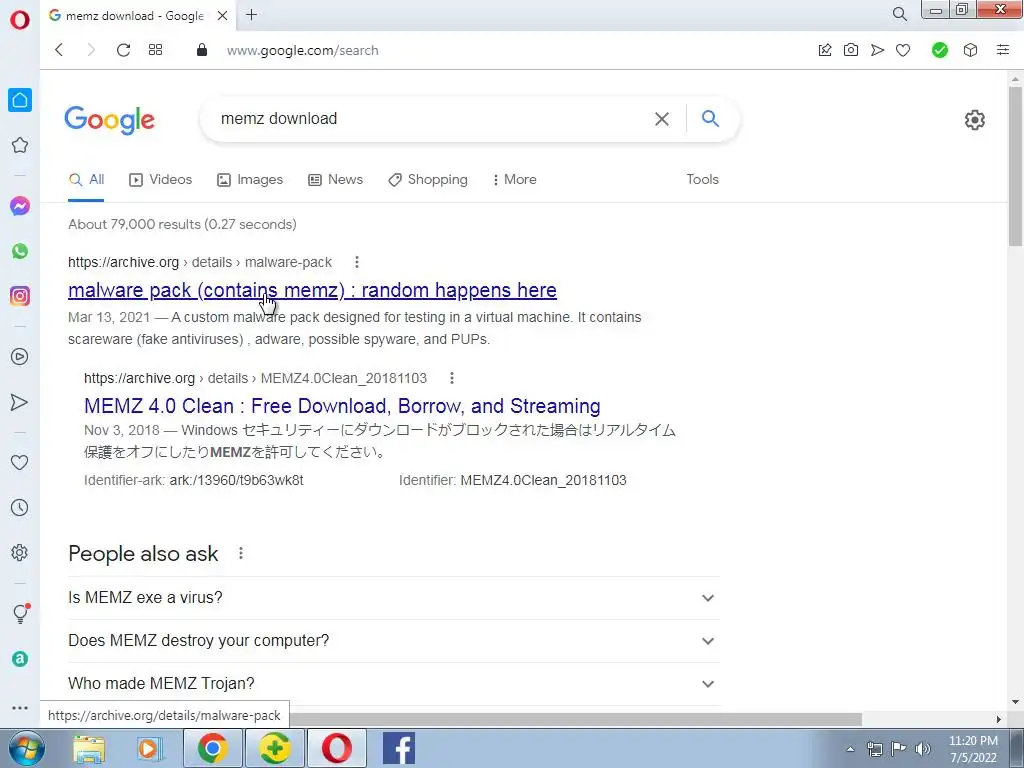This screenshot has height=768, width=1024.
Task: Open the Pinboards heart in the sidebar
Action: tap(20, 462)
